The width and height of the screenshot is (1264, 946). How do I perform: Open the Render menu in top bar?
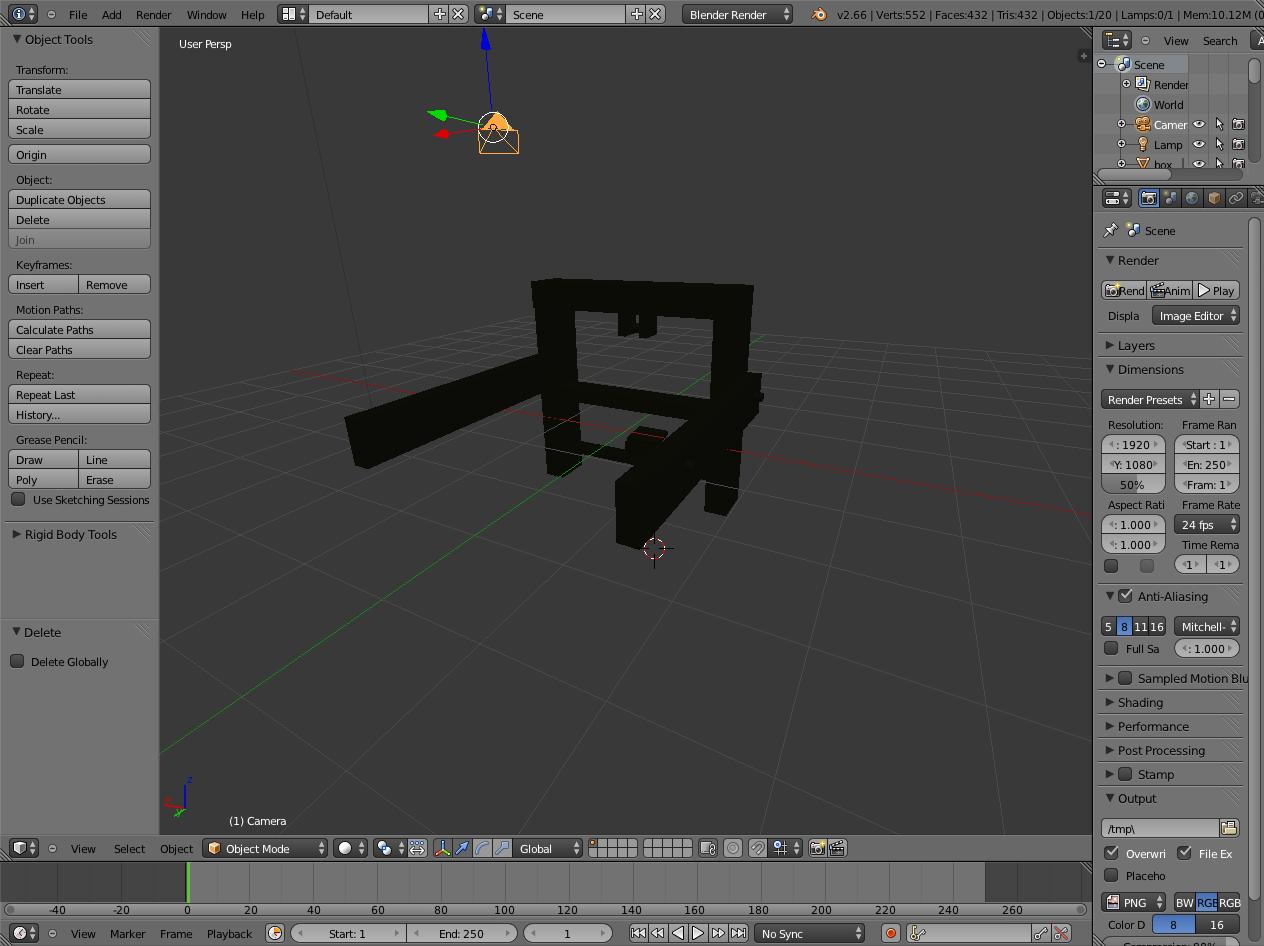click(x=153, y=14)
